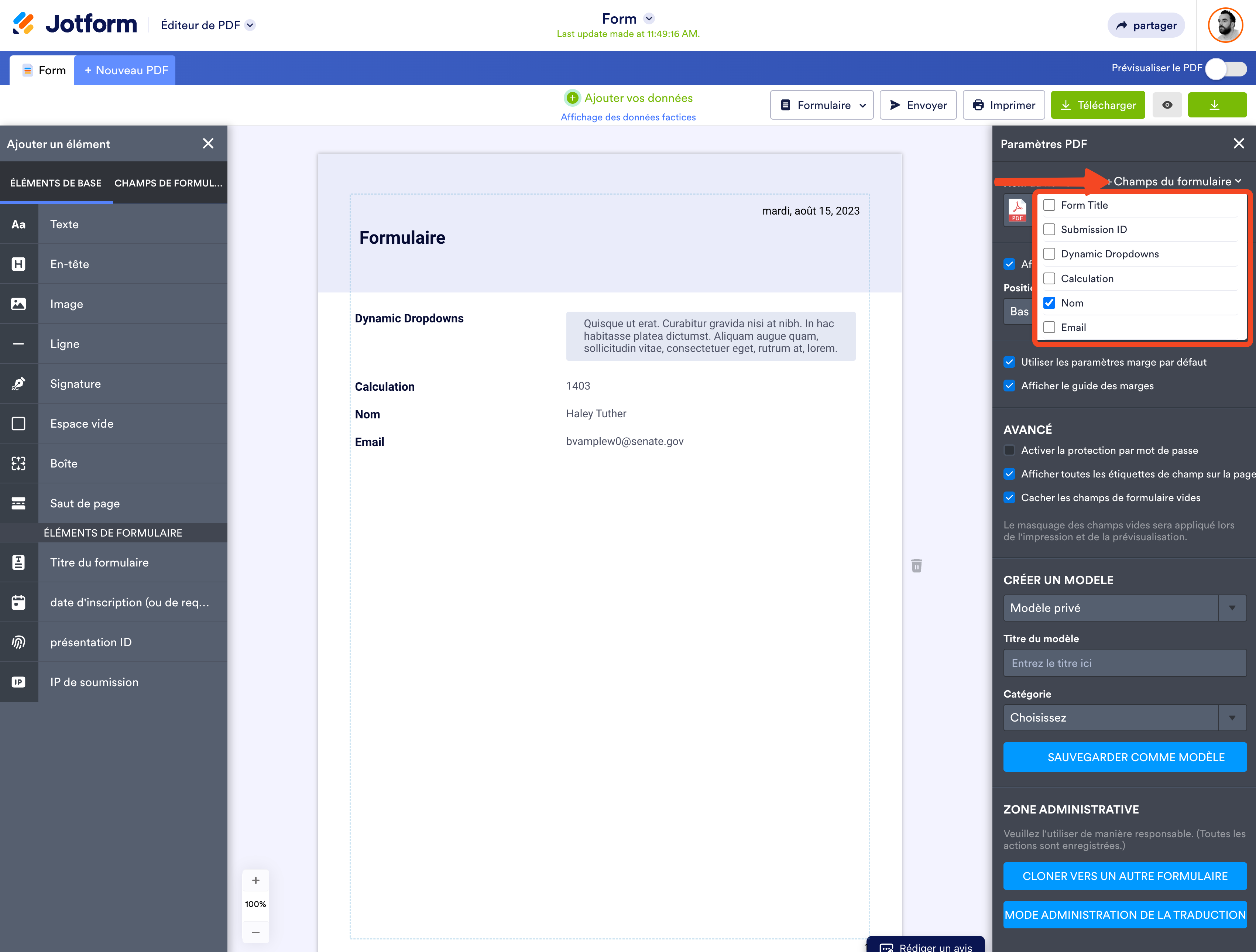Click the zoom in plus icon

coord(255,880)
